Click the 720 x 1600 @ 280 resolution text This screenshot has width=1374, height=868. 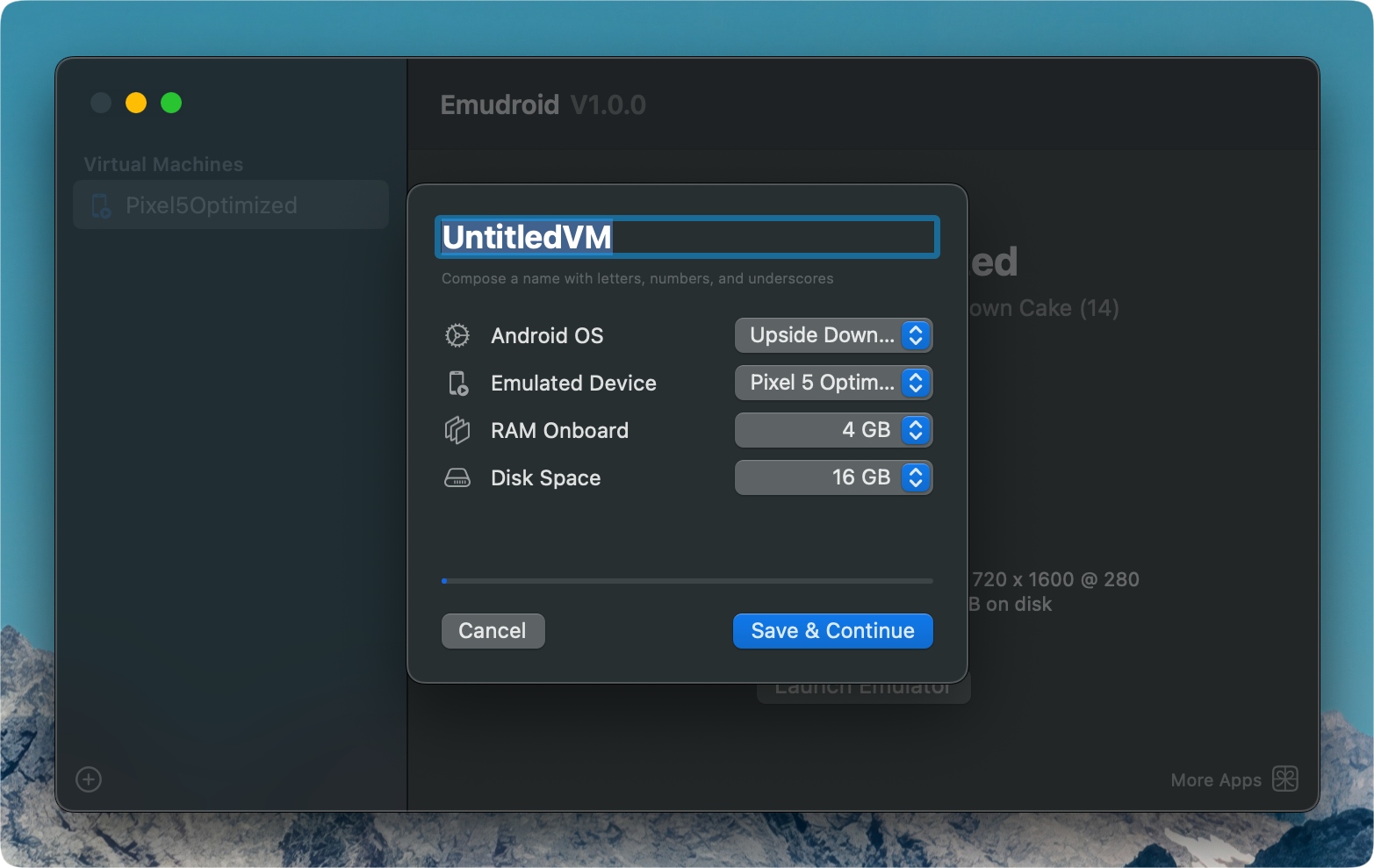1055,579
